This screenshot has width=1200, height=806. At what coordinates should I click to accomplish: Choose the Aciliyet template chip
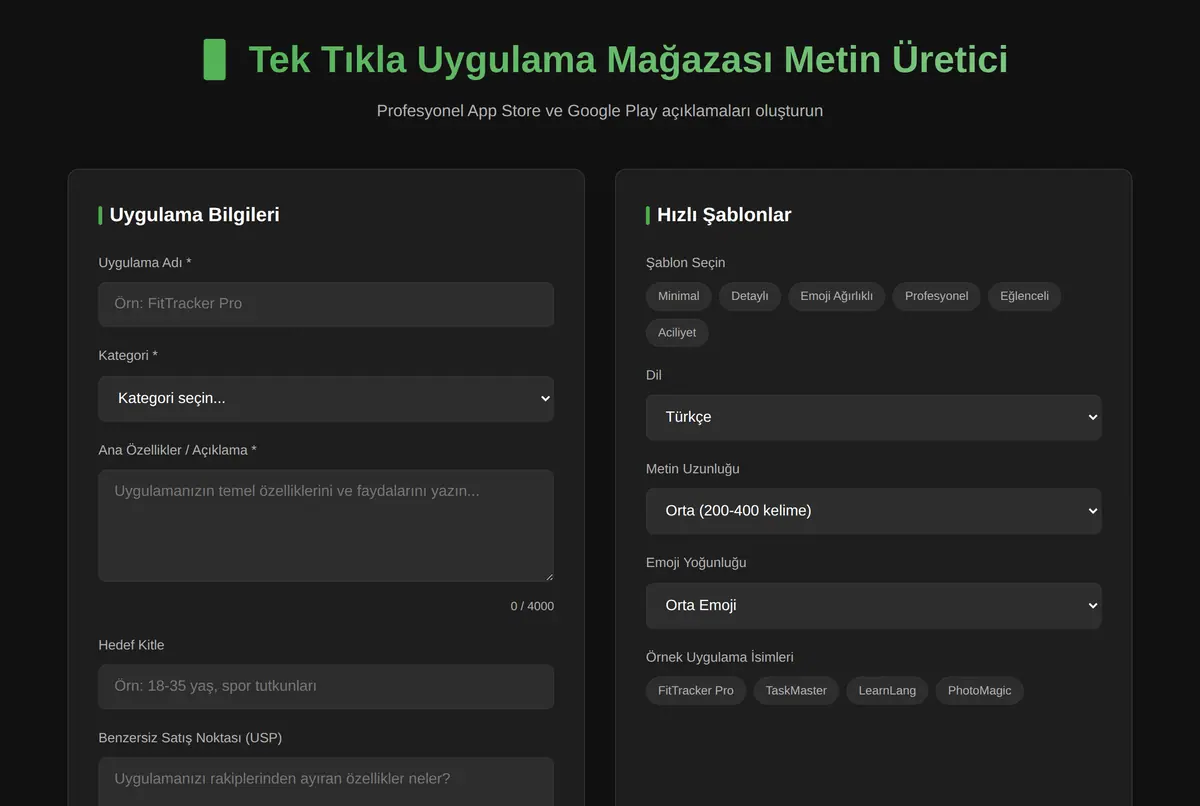677,332
